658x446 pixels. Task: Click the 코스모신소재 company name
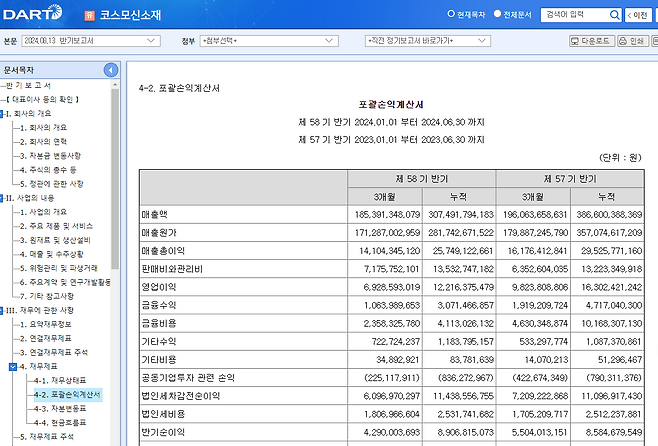tap(130, 16)
